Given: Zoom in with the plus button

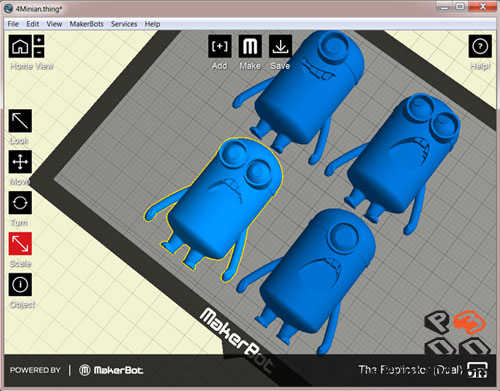Looking at the screenshot, I should click(39, 40).
